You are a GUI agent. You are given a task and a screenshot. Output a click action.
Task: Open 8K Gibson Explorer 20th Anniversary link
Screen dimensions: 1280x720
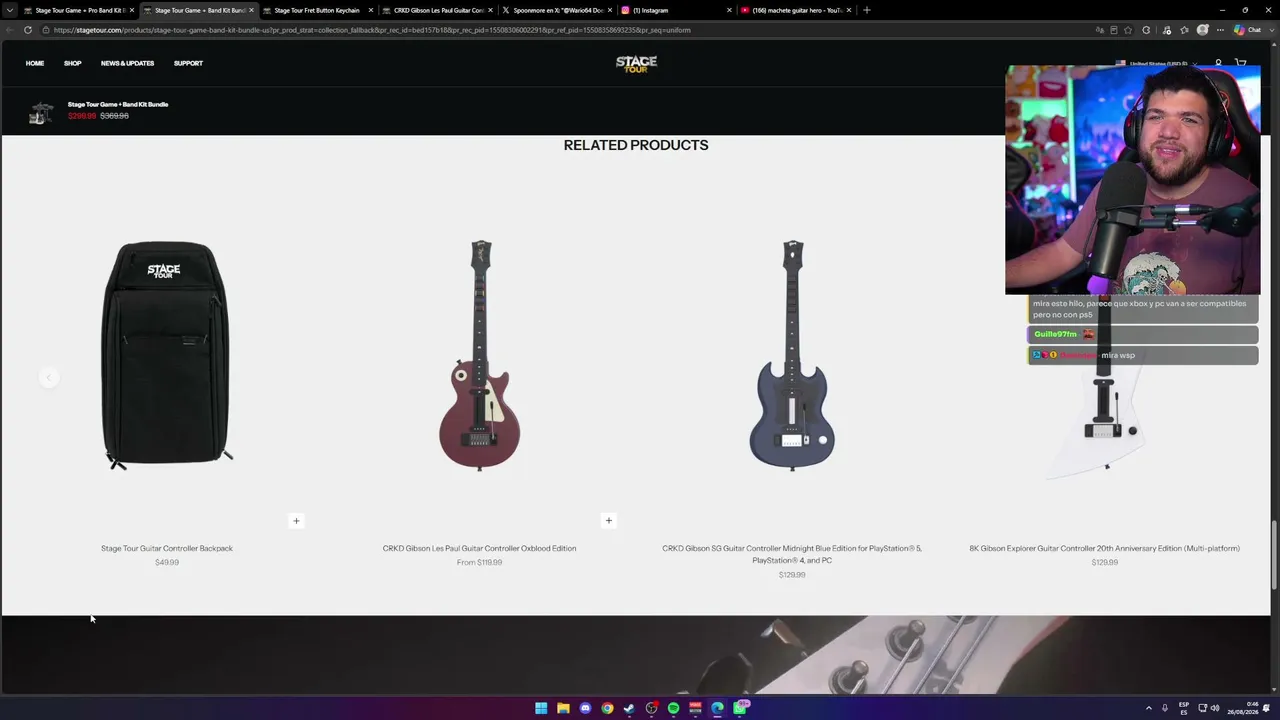click(x=1104, y=548)
